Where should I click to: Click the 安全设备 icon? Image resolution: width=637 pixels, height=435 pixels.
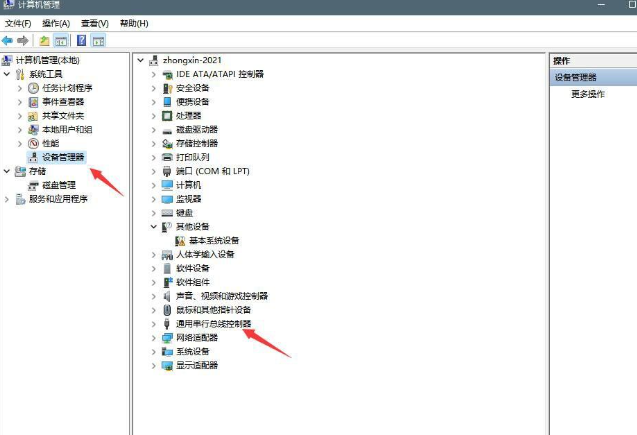(167, 88)
